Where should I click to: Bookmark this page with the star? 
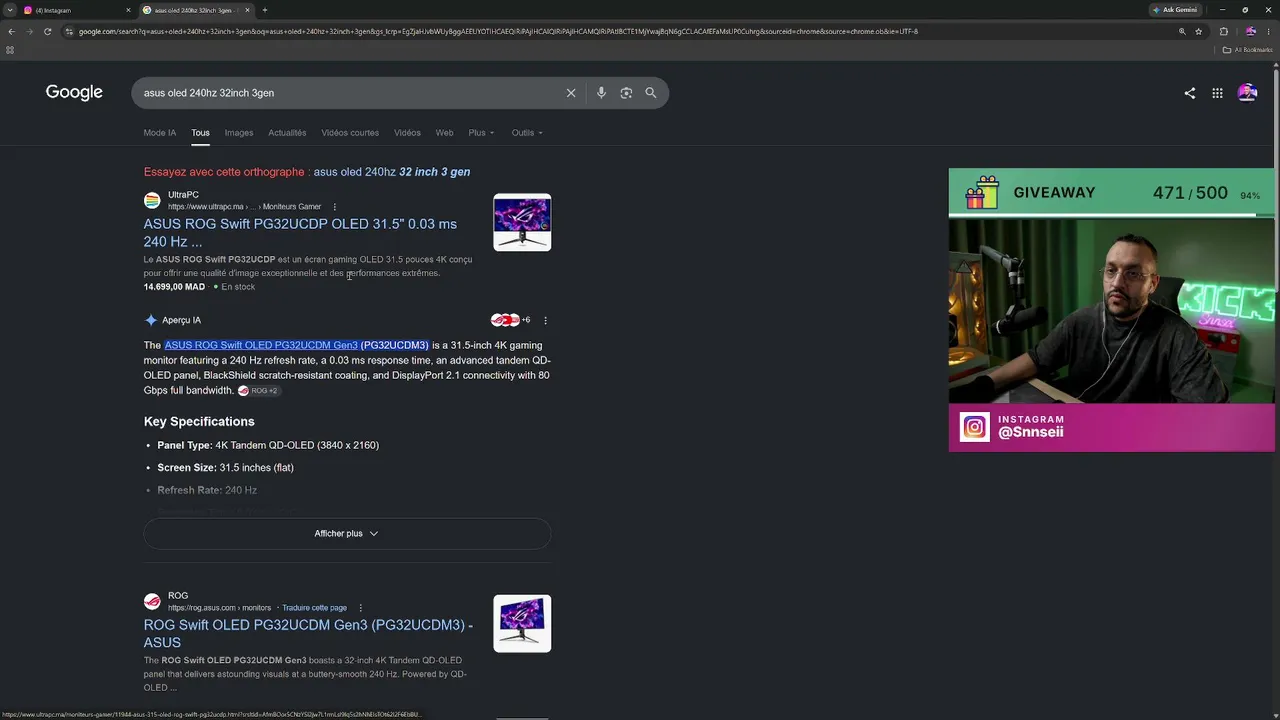(x=1198, y=31)
